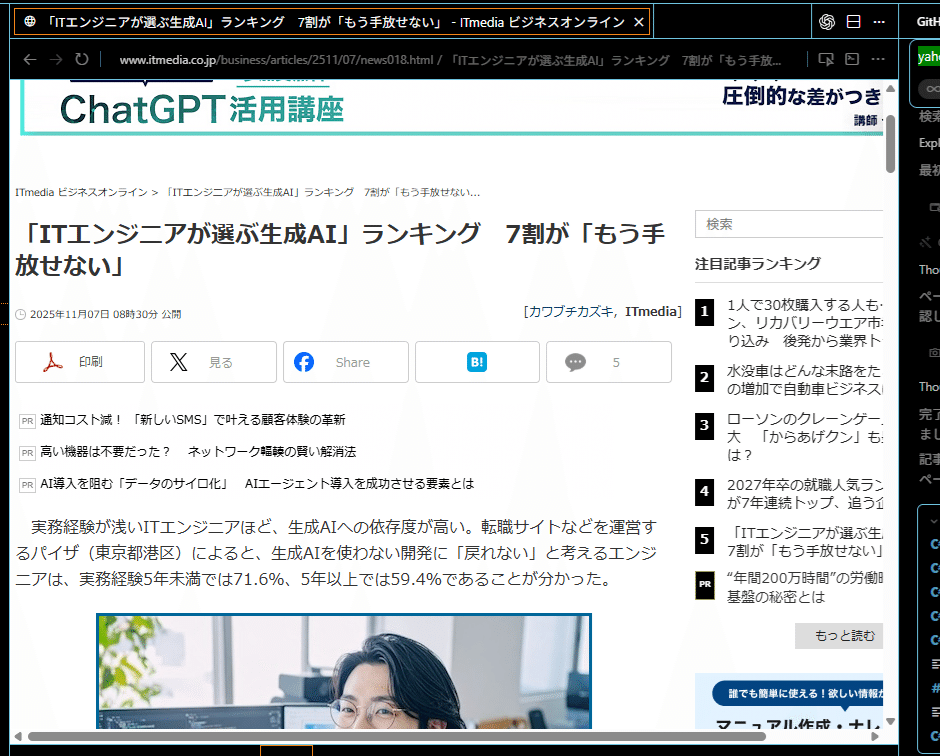Open the comments button showing 5
Viewport: 940px width, 756px height.
608,362
